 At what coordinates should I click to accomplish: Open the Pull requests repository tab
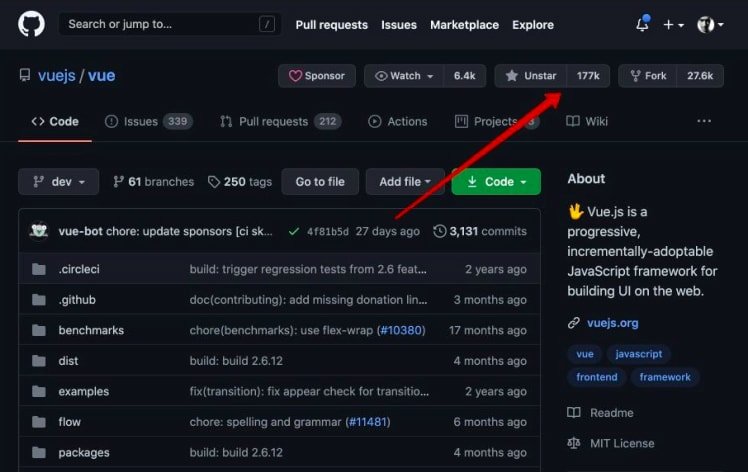click(x=273, y=121)
